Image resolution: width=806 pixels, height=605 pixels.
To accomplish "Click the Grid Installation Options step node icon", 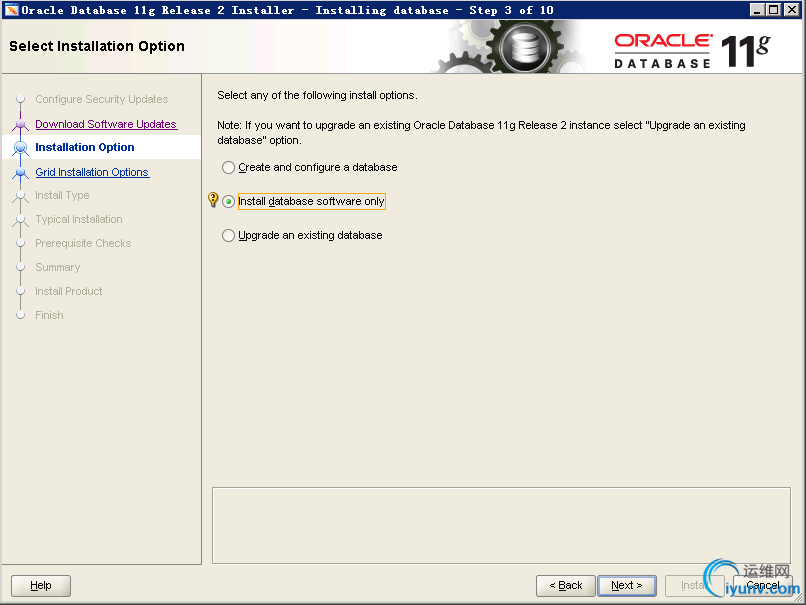I will (21, 173).
